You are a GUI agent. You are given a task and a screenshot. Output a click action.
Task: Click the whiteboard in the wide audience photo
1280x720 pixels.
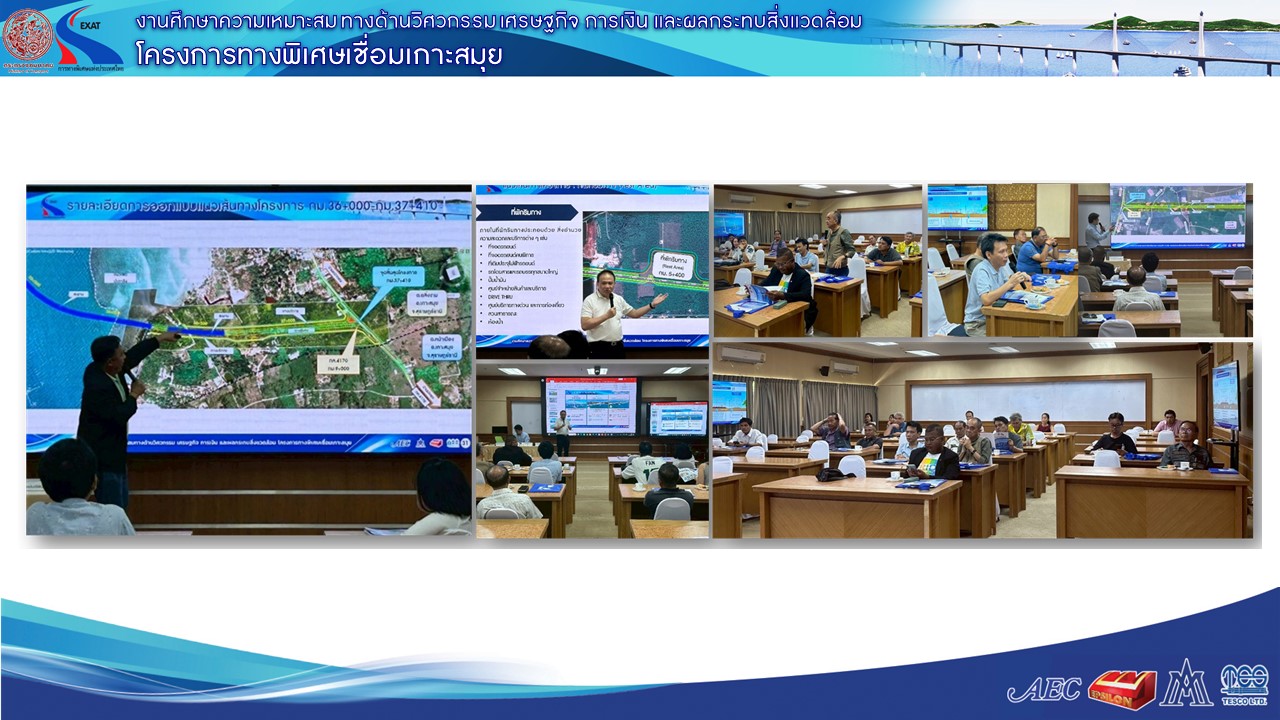(x=1030, y=398)
